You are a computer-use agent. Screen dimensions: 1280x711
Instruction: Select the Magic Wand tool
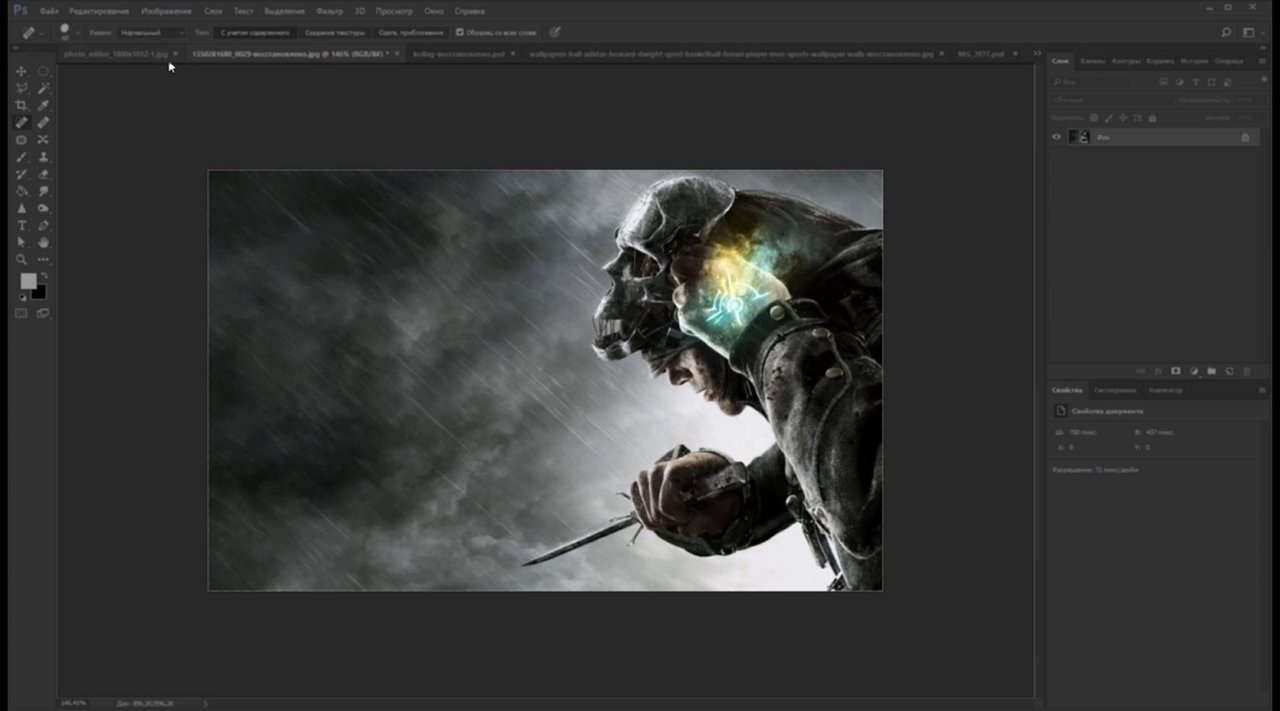click(43, 88)
